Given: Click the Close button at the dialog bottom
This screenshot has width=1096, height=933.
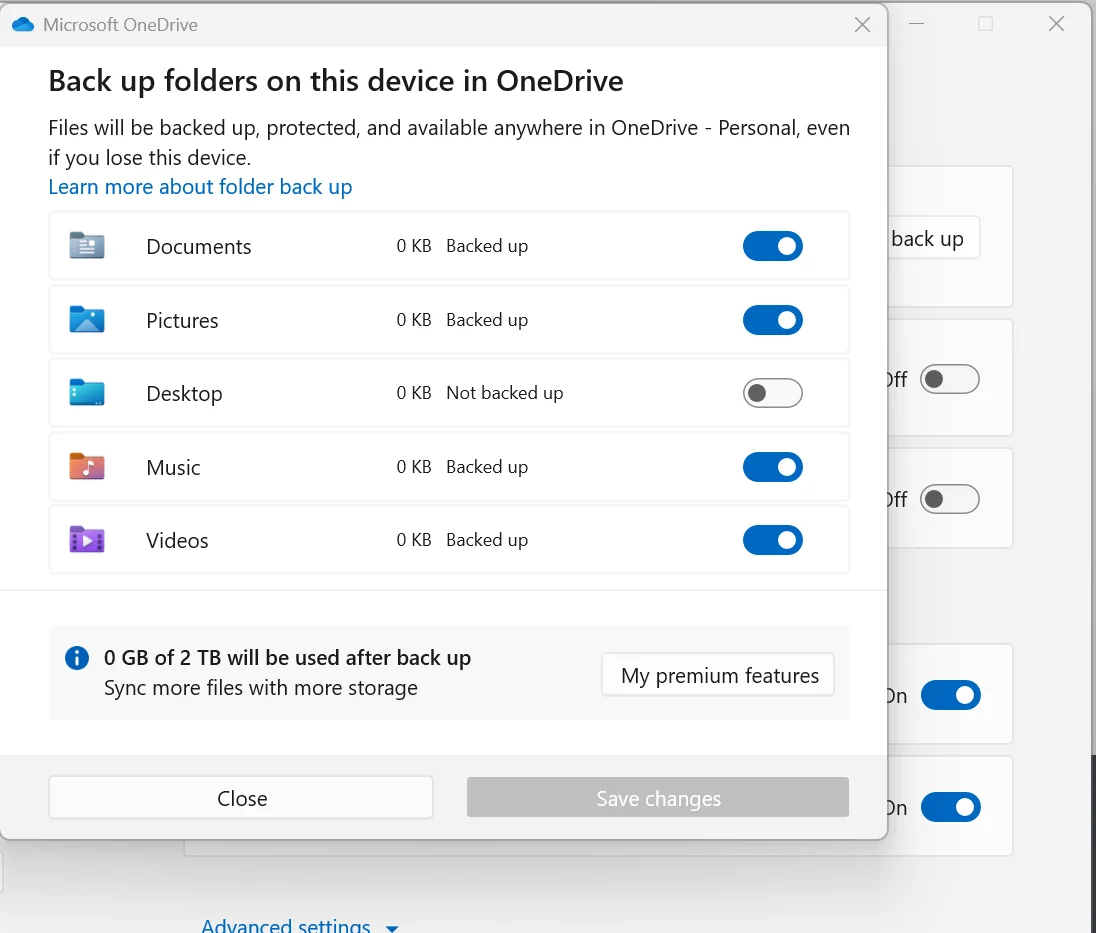Looking at the screenshot, I should click(241, 797).
